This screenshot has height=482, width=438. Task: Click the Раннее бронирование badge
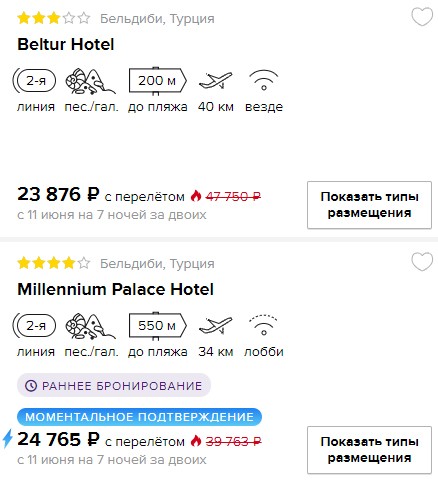coord(114,385)
